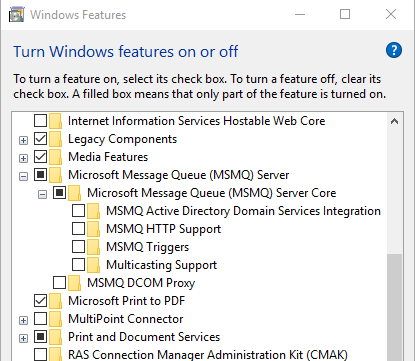Image resolution: width=415 pixels, height=361 pixels.
Task: Click the folder icon beside MSMQ DCOM Proxy
Action: (74, 283)
